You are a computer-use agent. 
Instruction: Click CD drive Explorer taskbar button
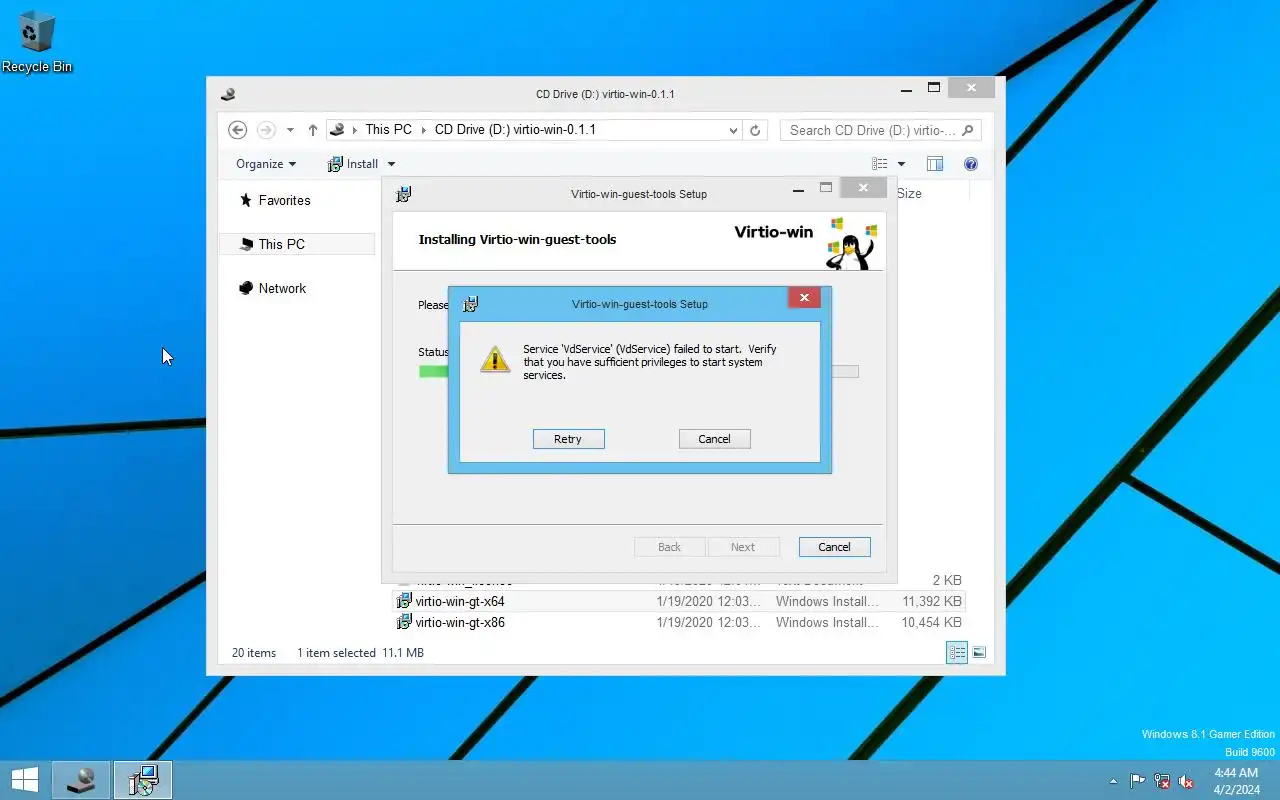81,780
